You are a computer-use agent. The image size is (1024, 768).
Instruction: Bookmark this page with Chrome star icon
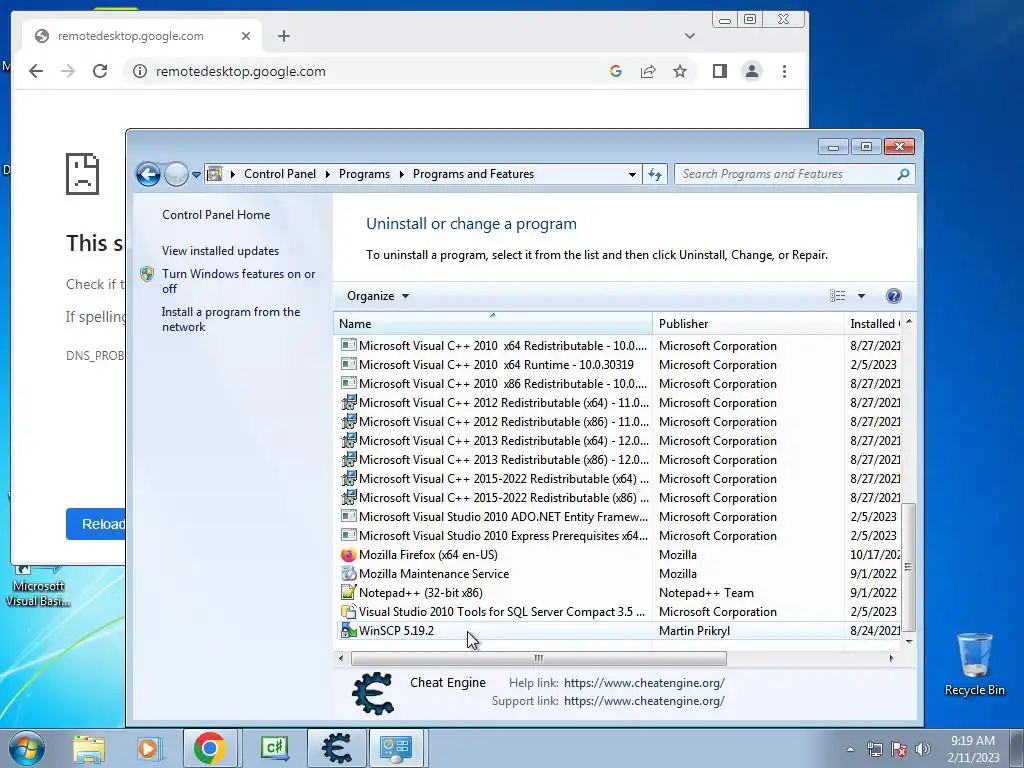[x=680, y=71]
